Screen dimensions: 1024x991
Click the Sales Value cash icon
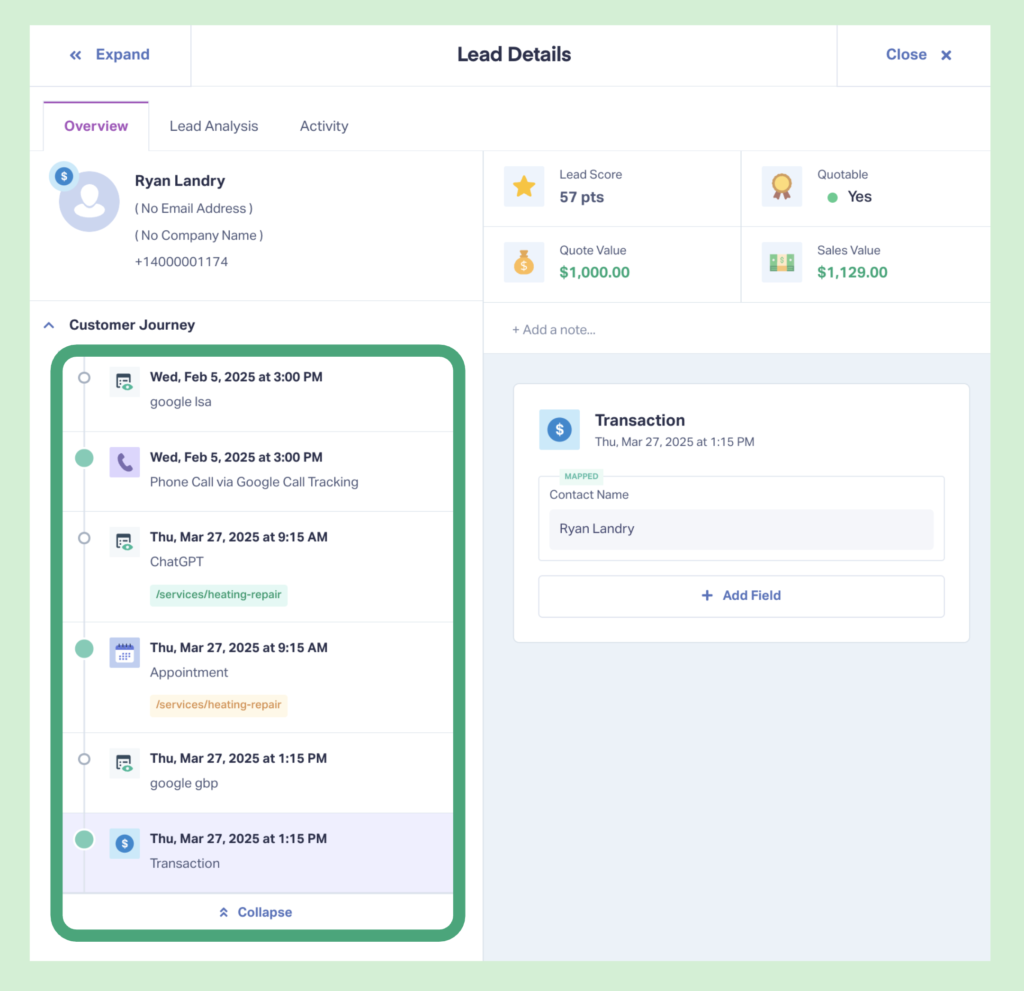pos(781,262)
